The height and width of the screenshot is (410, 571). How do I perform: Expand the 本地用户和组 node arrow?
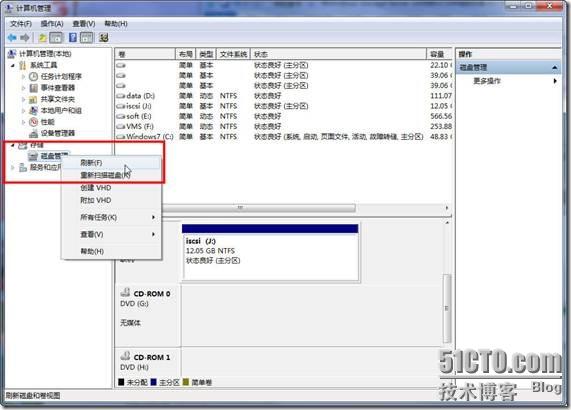[x=23, y=110]
